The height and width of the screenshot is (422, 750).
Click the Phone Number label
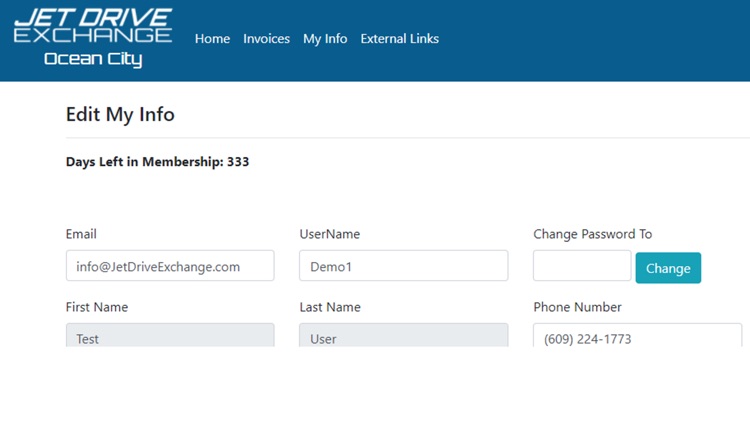tap(577, 307)
